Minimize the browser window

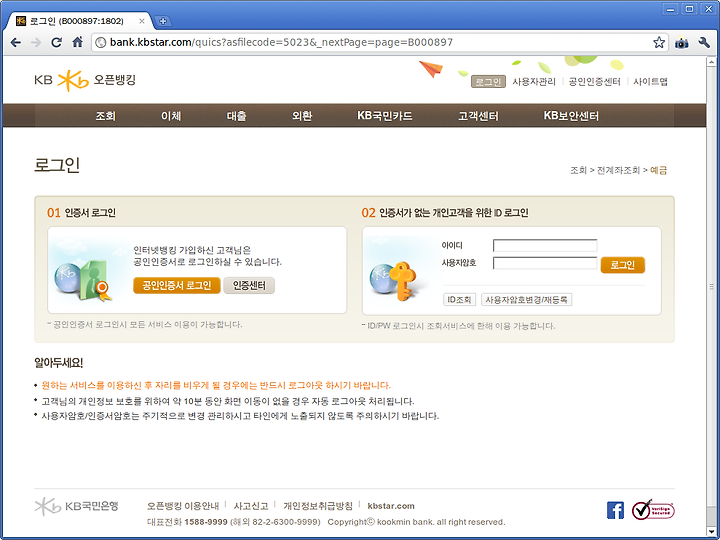[x=671, y=9]
